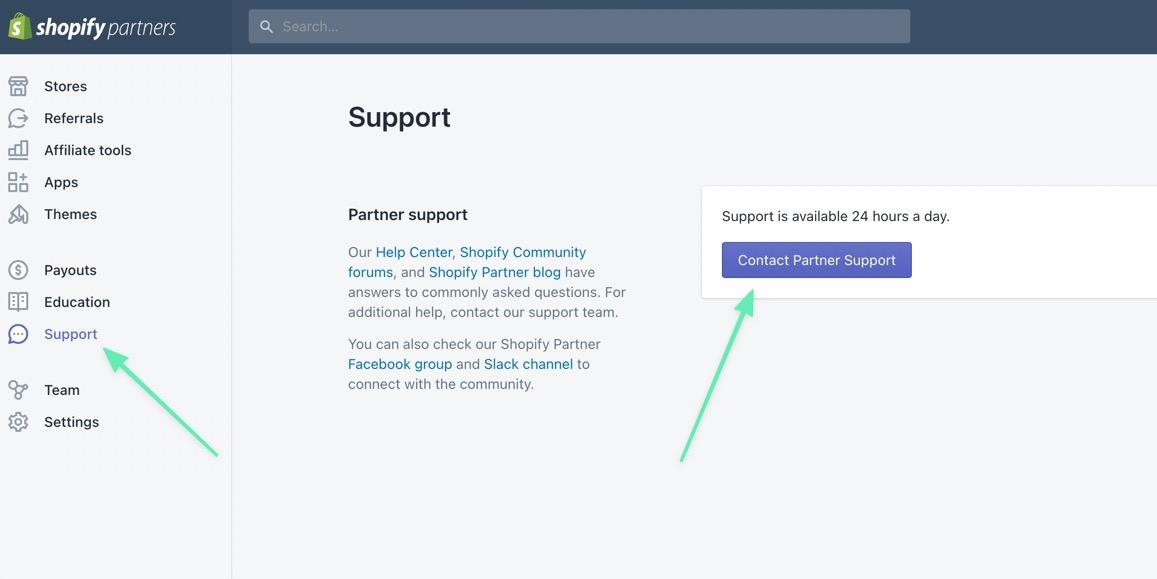Visit the Shopify Partner blog link
The width and height of the screenshot is (1157, 579).
[494, 272]
